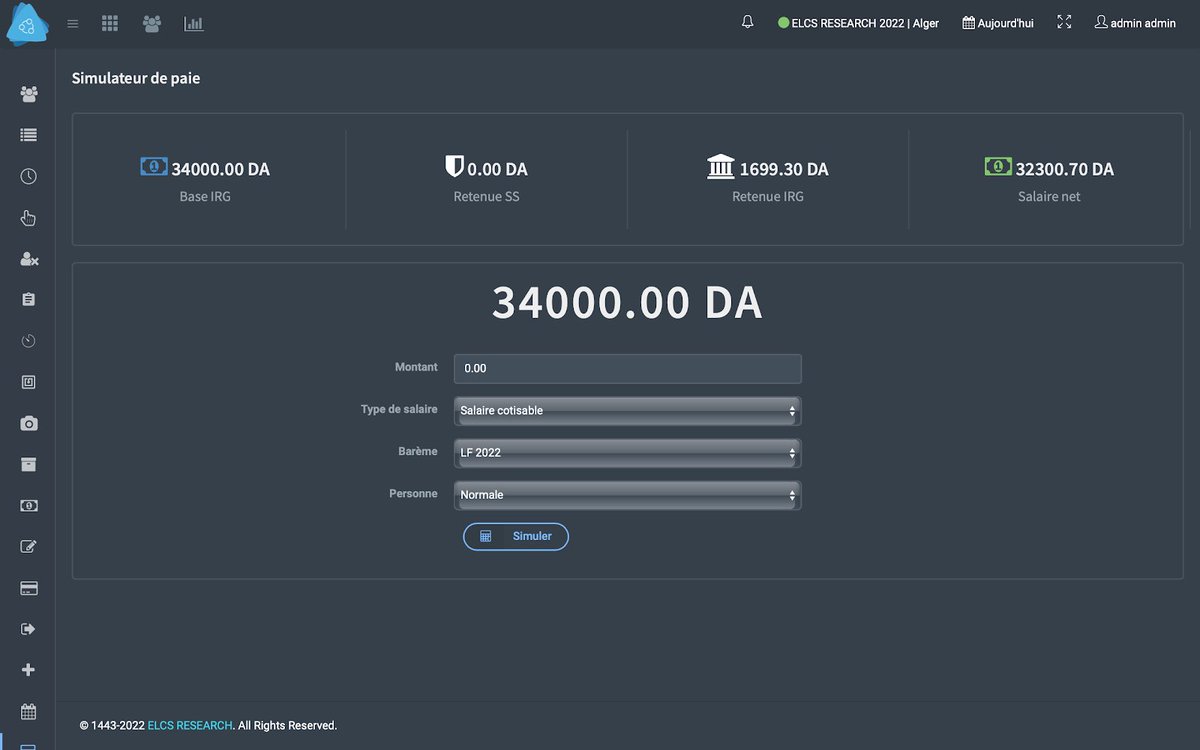Open the sidebar calendar icon
This screenshot has height=750, width=1200.
29,711
